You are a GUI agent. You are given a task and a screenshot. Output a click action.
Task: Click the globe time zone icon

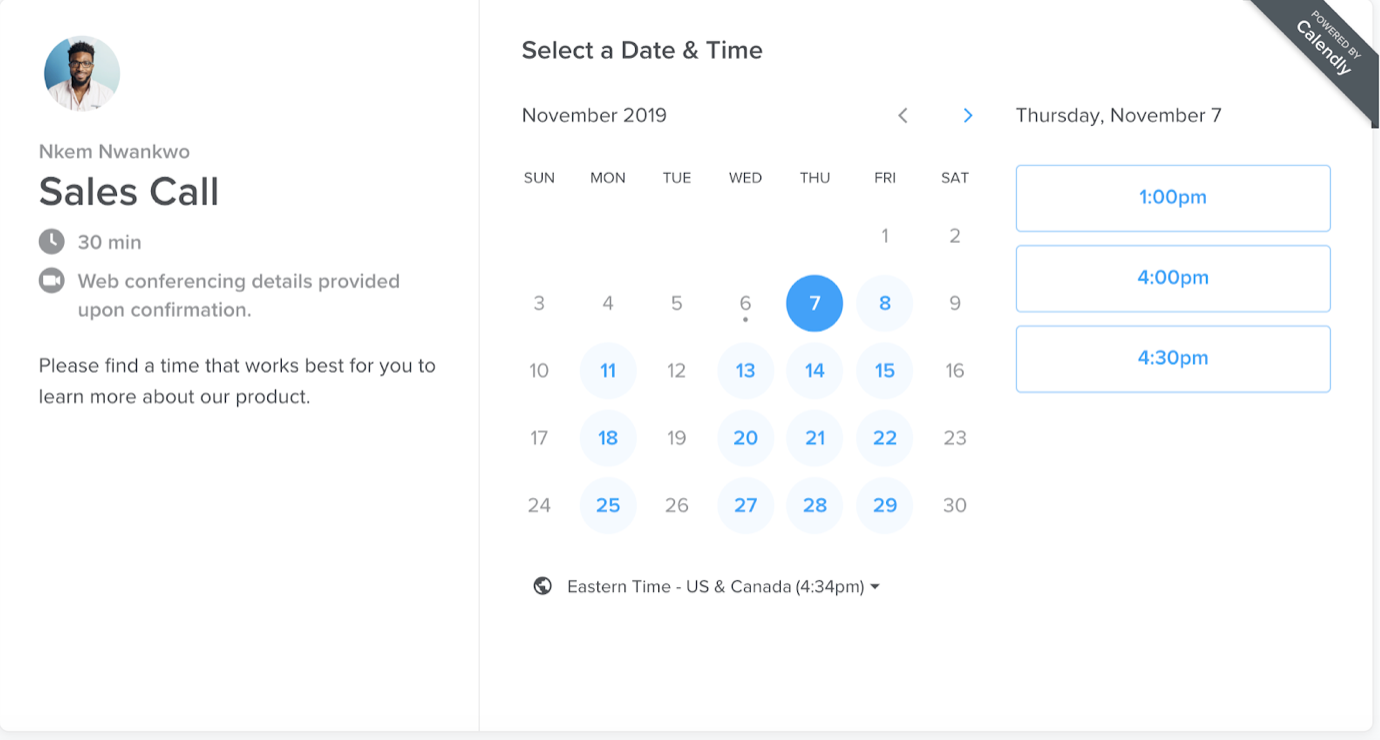543,586
